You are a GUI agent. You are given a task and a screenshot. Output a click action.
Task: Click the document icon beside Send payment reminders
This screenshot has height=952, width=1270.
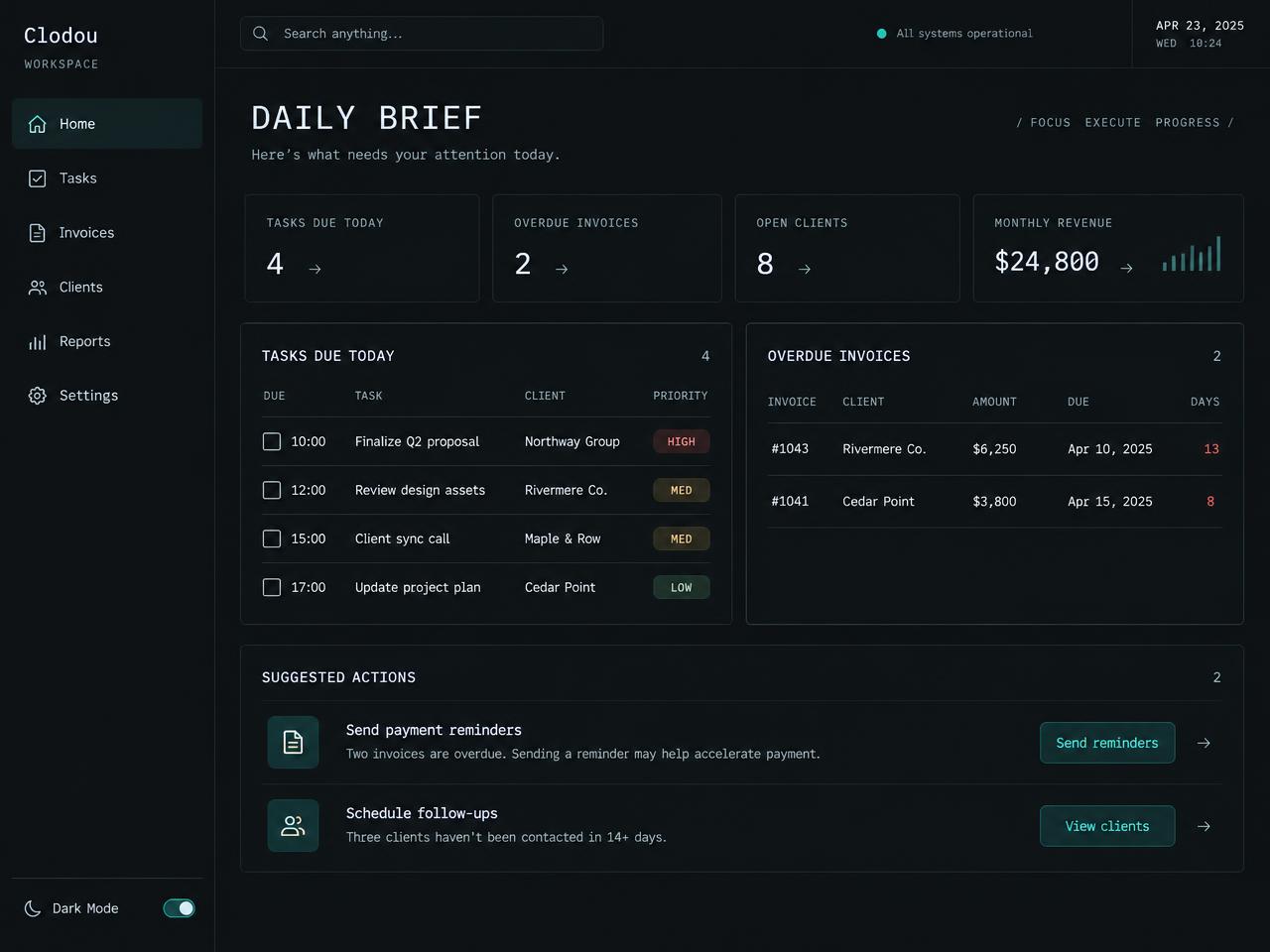pos(293,742)
